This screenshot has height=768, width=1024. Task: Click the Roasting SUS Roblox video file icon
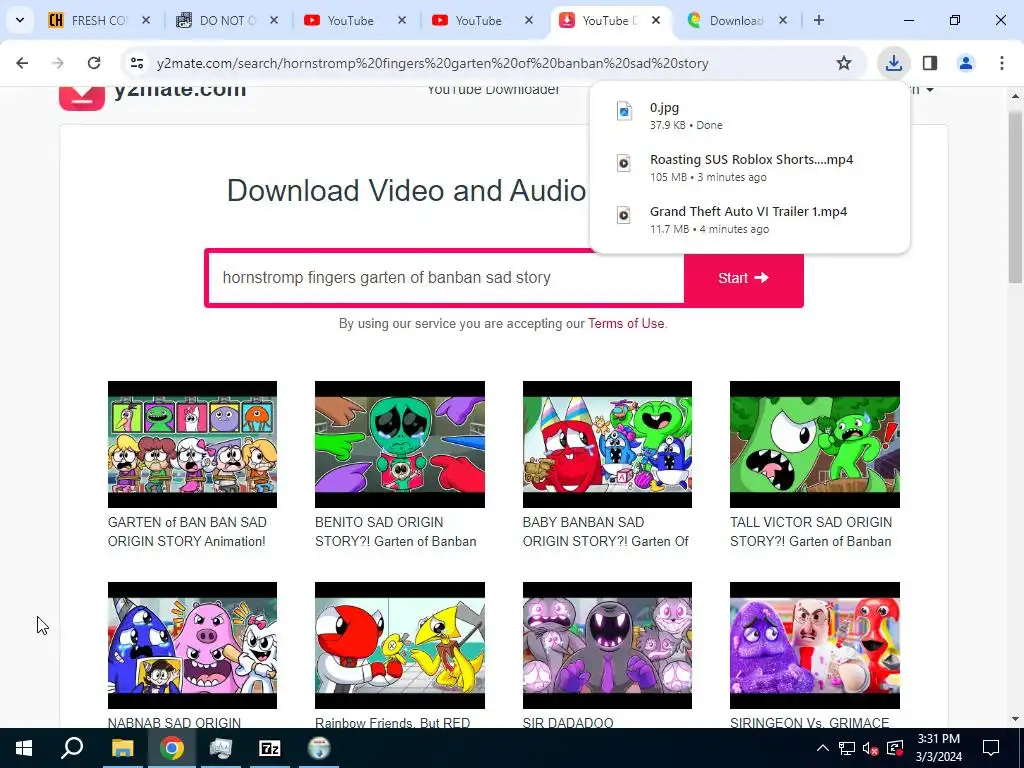624,163
